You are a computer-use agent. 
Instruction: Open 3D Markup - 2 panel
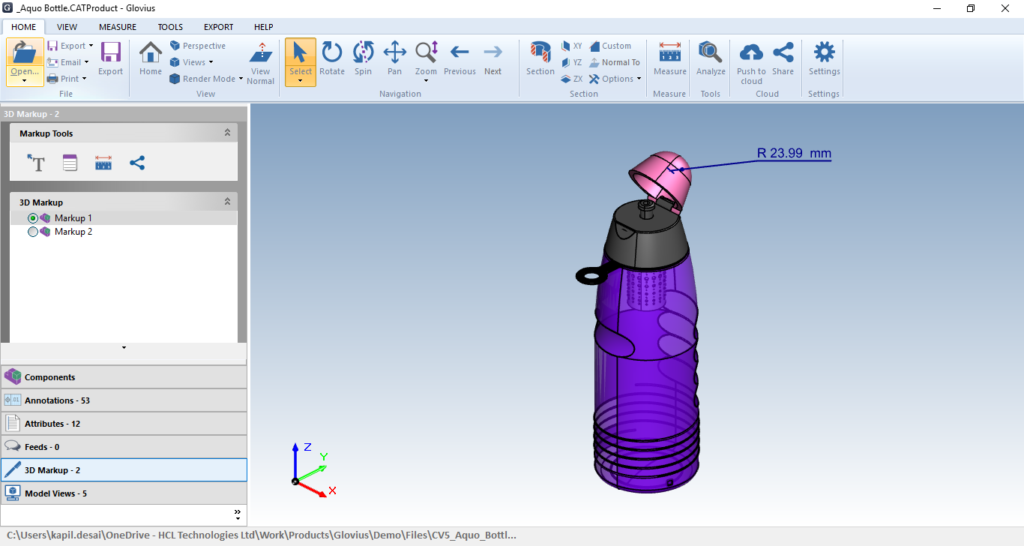click(x=124, y=470)
